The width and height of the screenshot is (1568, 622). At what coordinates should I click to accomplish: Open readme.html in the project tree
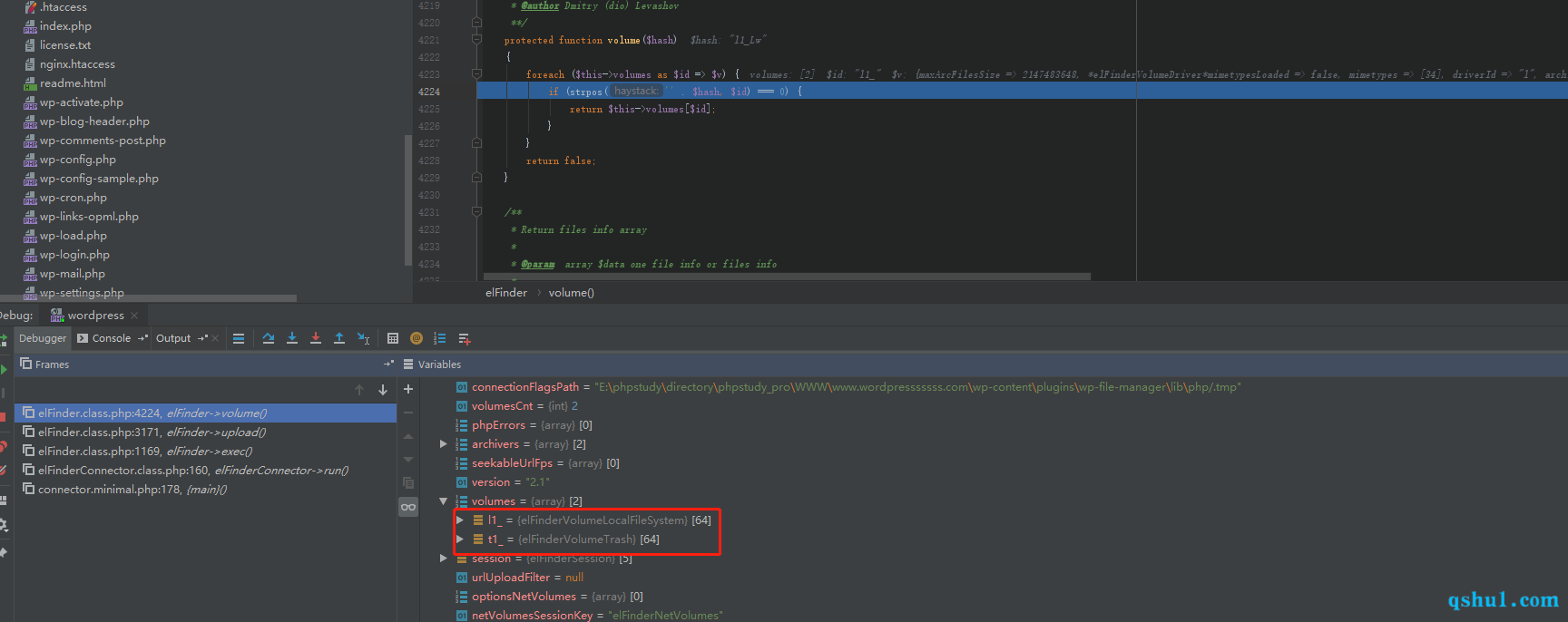coord(73,83)
